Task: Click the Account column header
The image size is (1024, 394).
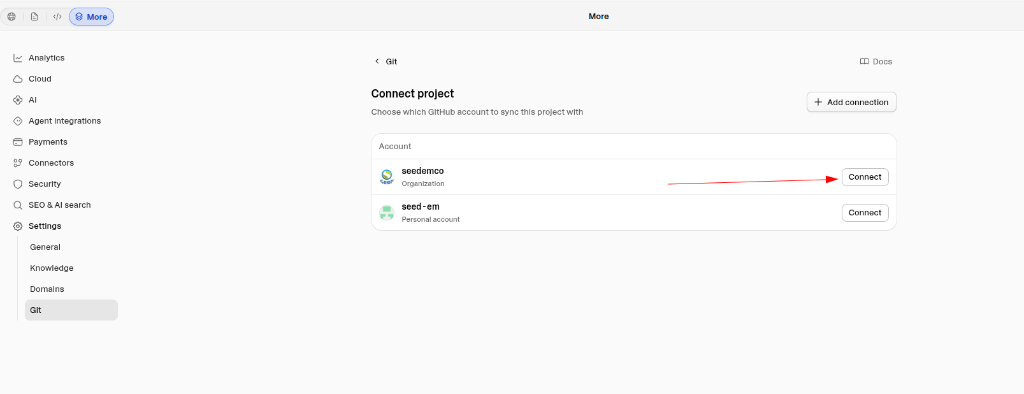Action: click(x=395, y=146)
